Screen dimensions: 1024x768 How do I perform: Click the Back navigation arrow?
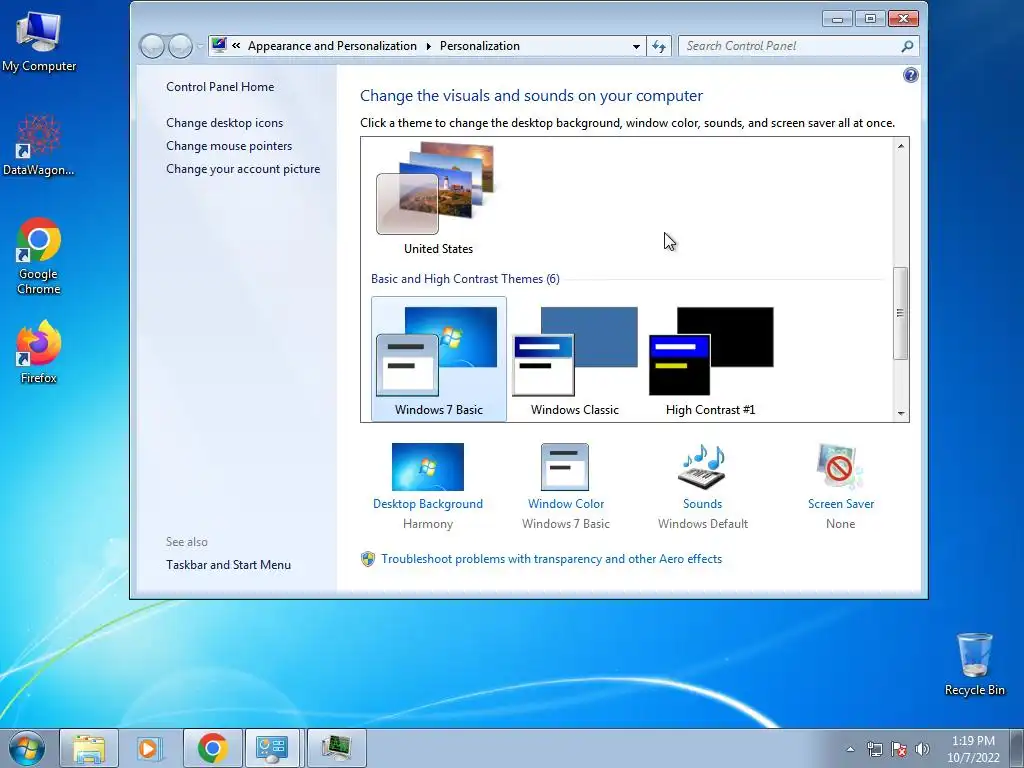152,46
